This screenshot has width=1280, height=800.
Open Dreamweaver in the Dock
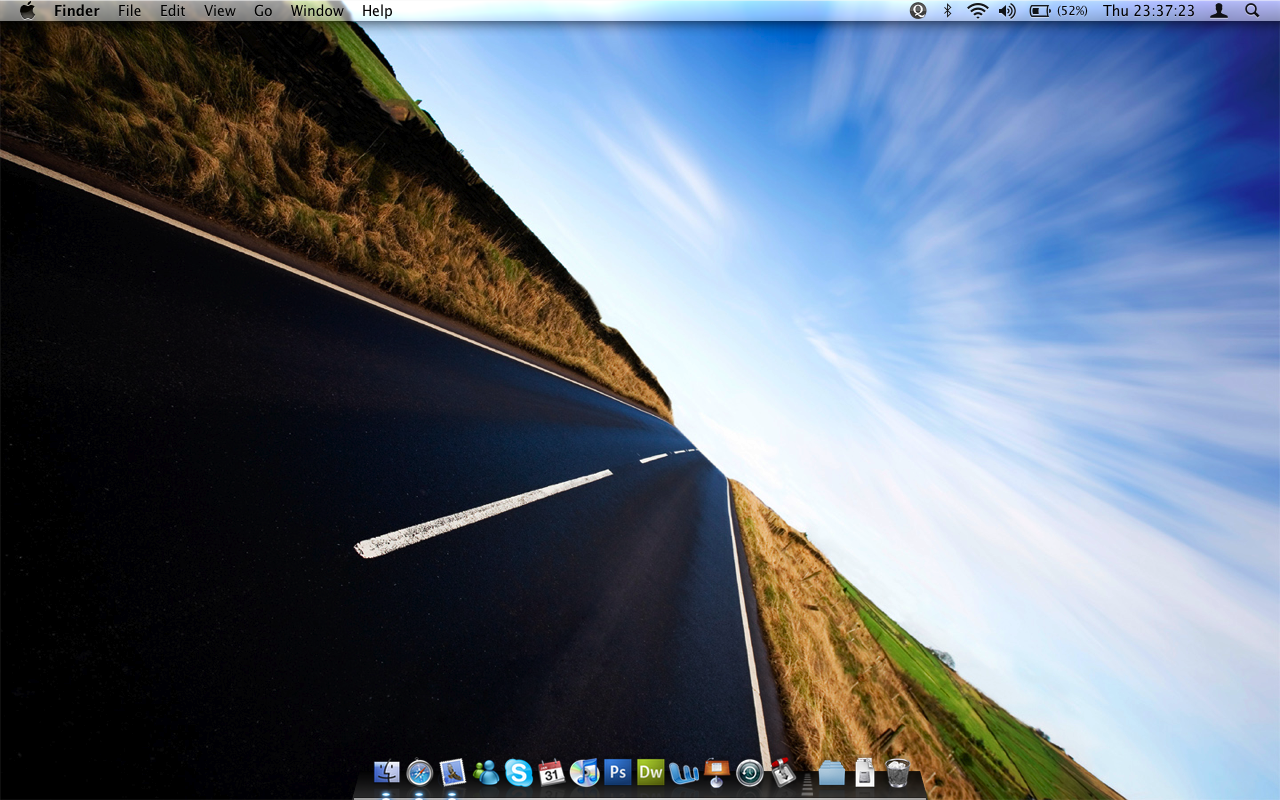[651, 772]
